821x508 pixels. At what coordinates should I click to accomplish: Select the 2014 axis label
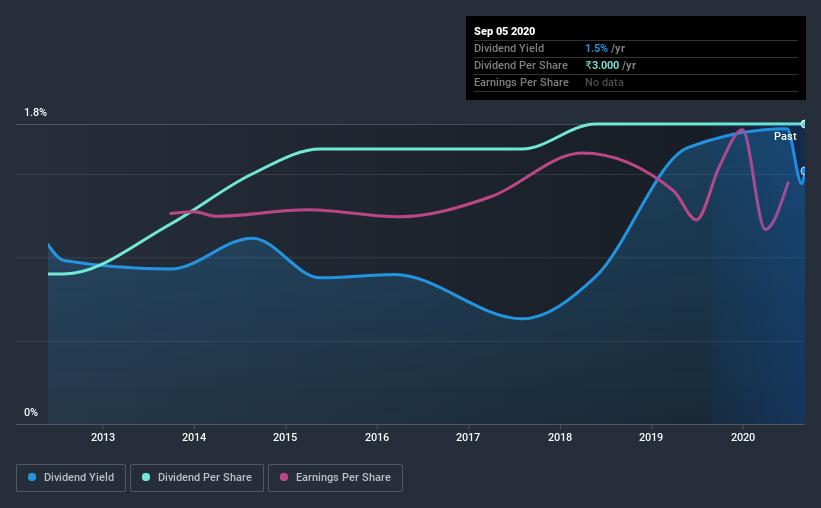[x=194, y=437]
